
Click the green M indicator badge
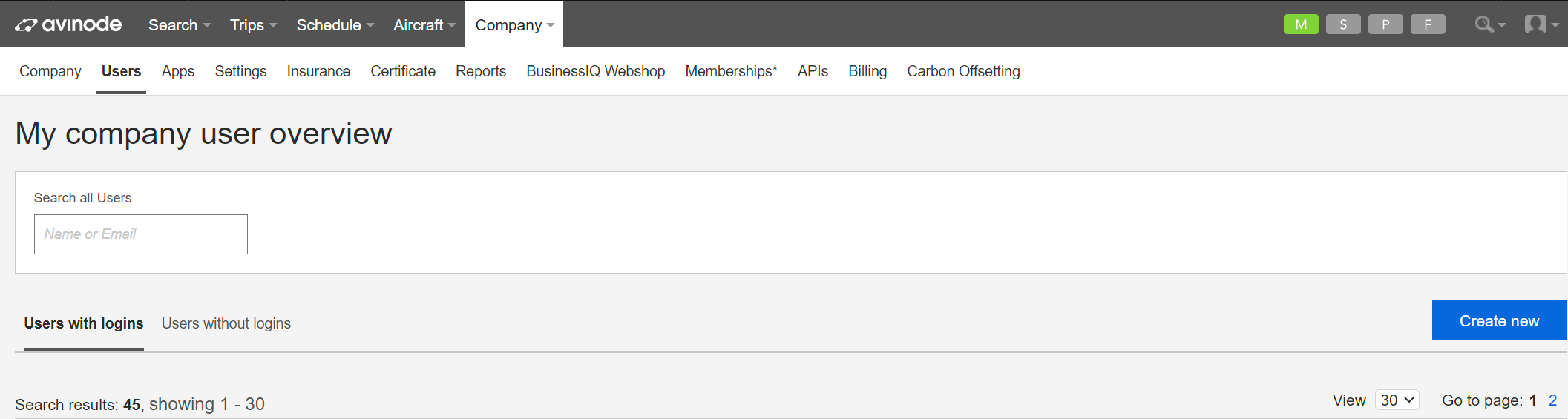point(1301,24)
